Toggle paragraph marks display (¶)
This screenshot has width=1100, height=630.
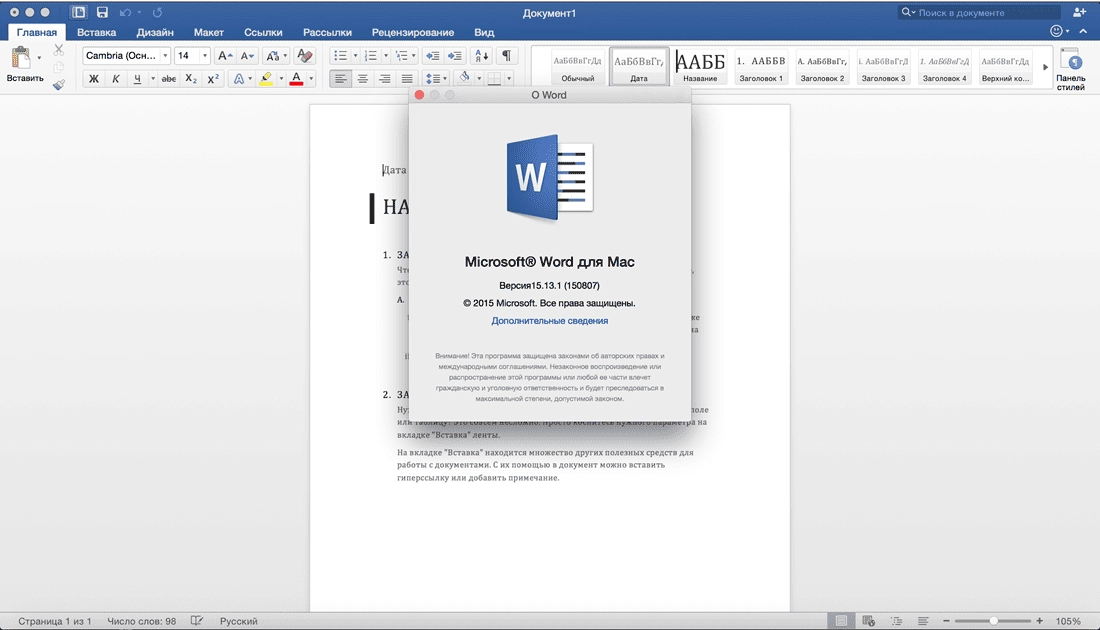tap(506, 55)
